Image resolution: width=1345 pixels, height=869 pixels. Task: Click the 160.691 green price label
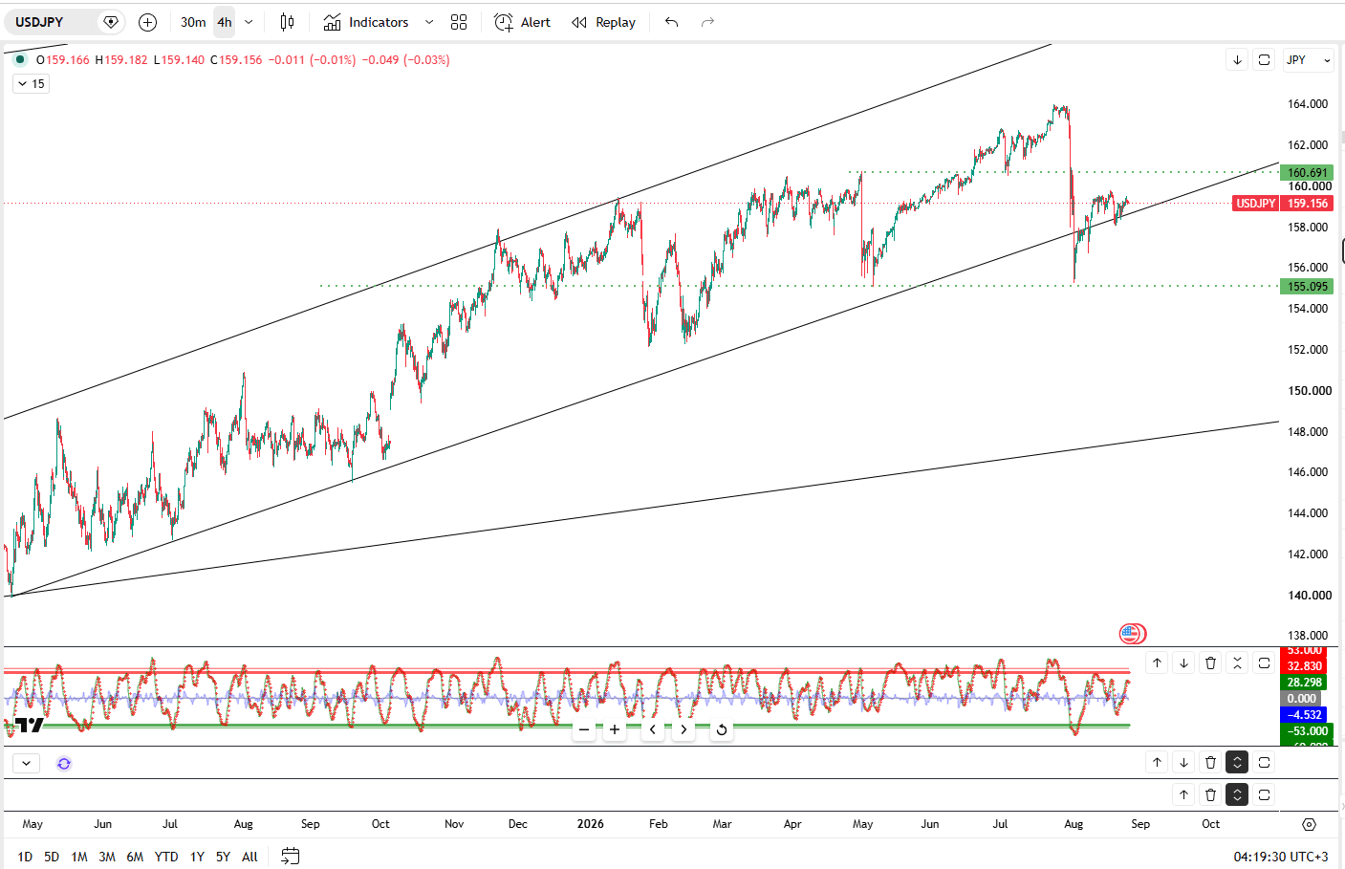(1306, 172)
